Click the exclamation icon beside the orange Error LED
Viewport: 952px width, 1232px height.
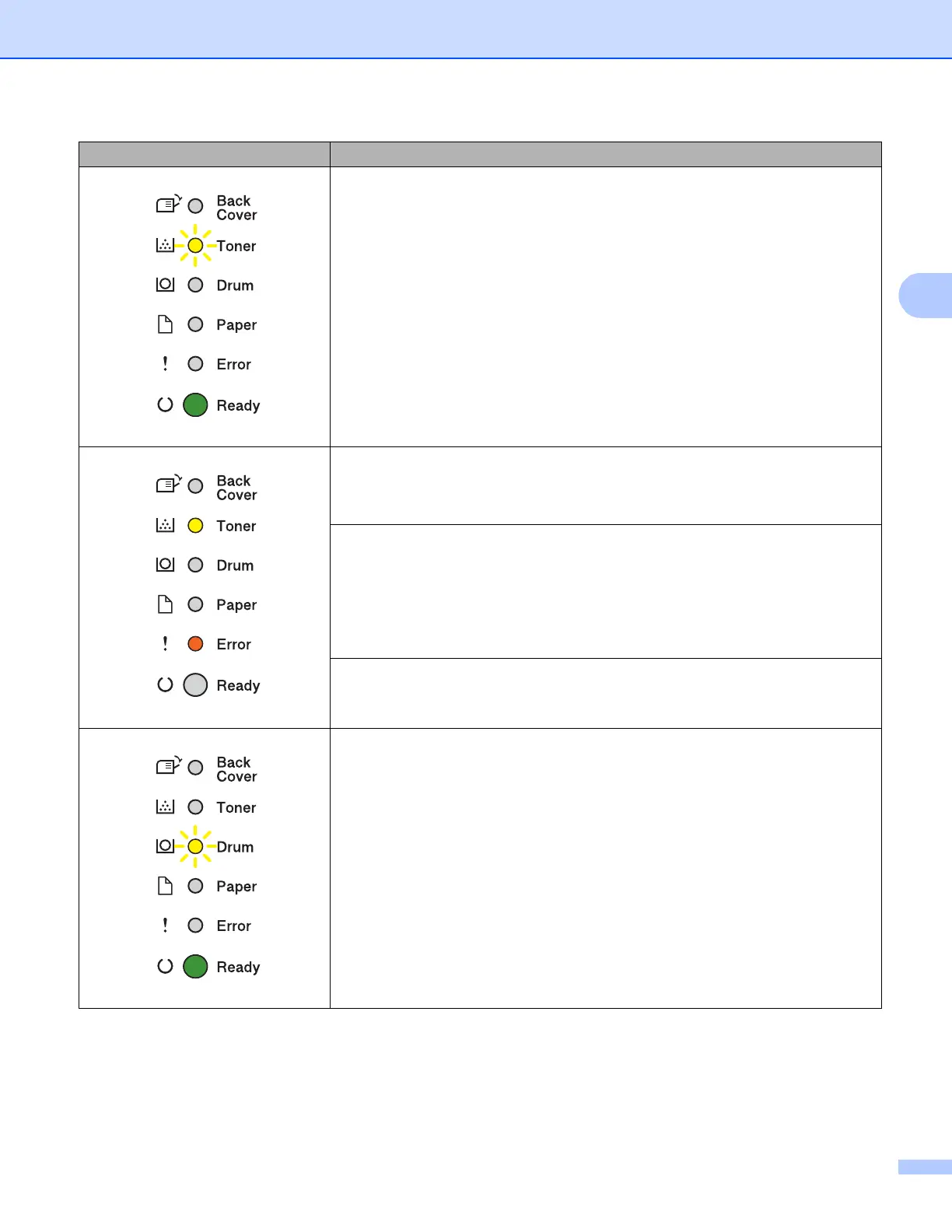[165, 644]
